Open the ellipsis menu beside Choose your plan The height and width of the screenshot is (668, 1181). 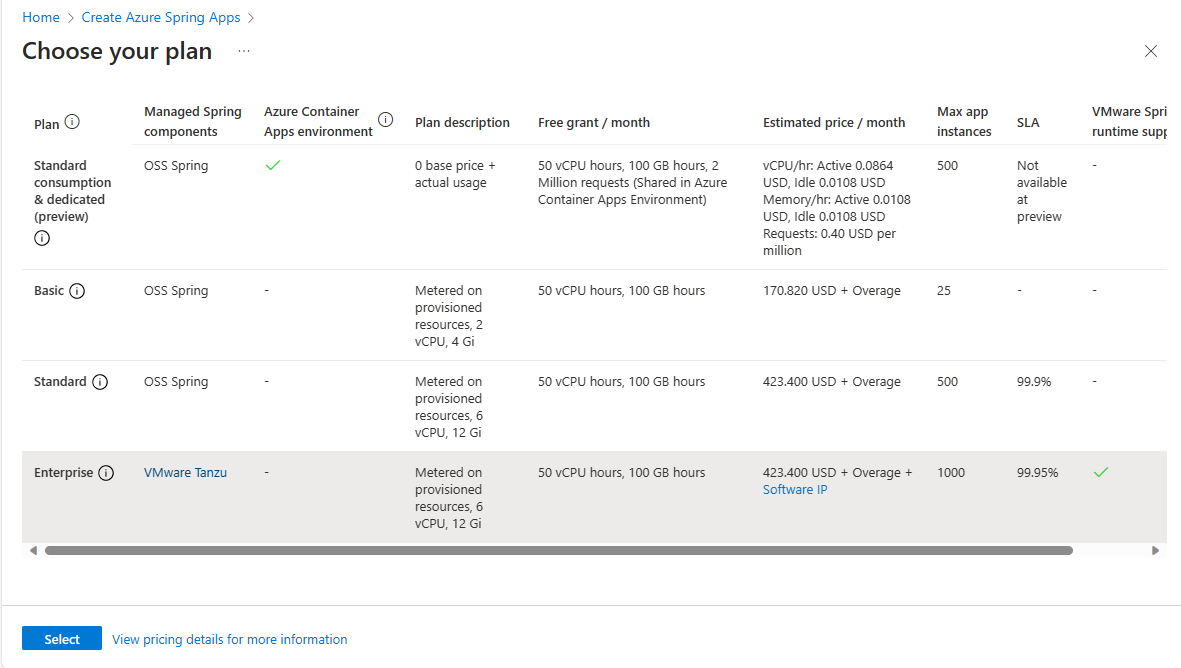244,51
